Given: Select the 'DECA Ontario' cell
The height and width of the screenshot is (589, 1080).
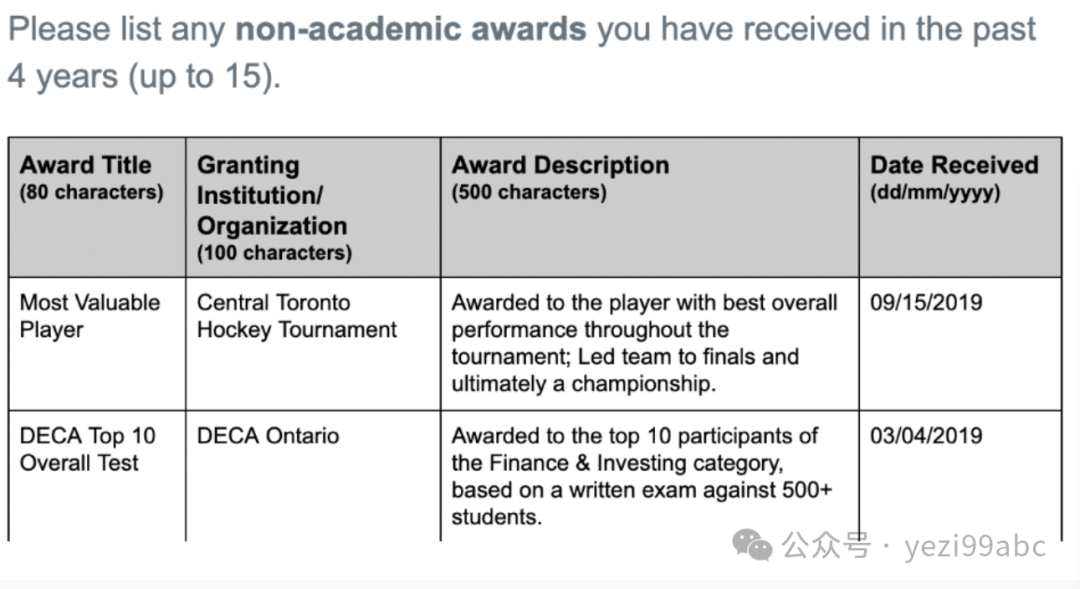Looking at the screenshot, I should [313, 476].
